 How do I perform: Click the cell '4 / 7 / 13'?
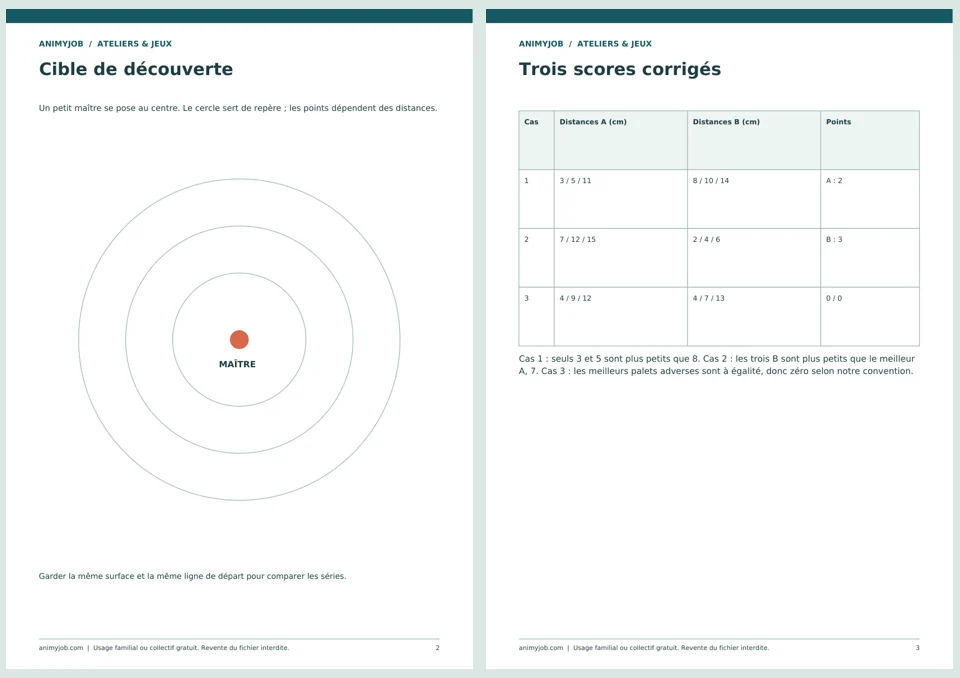tap(754, 317)
